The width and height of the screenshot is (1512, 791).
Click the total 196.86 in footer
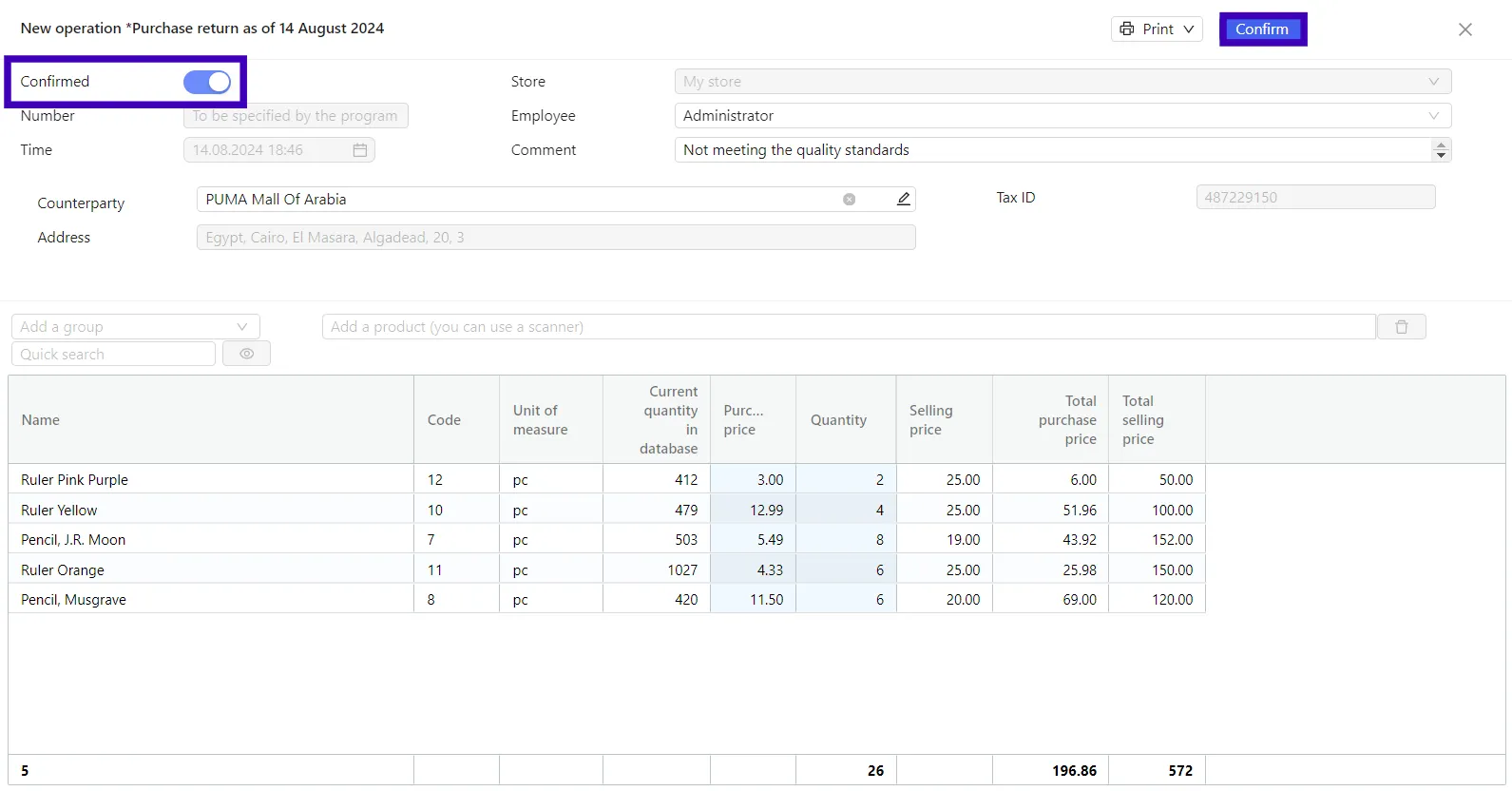click(x=1074, y=771)
